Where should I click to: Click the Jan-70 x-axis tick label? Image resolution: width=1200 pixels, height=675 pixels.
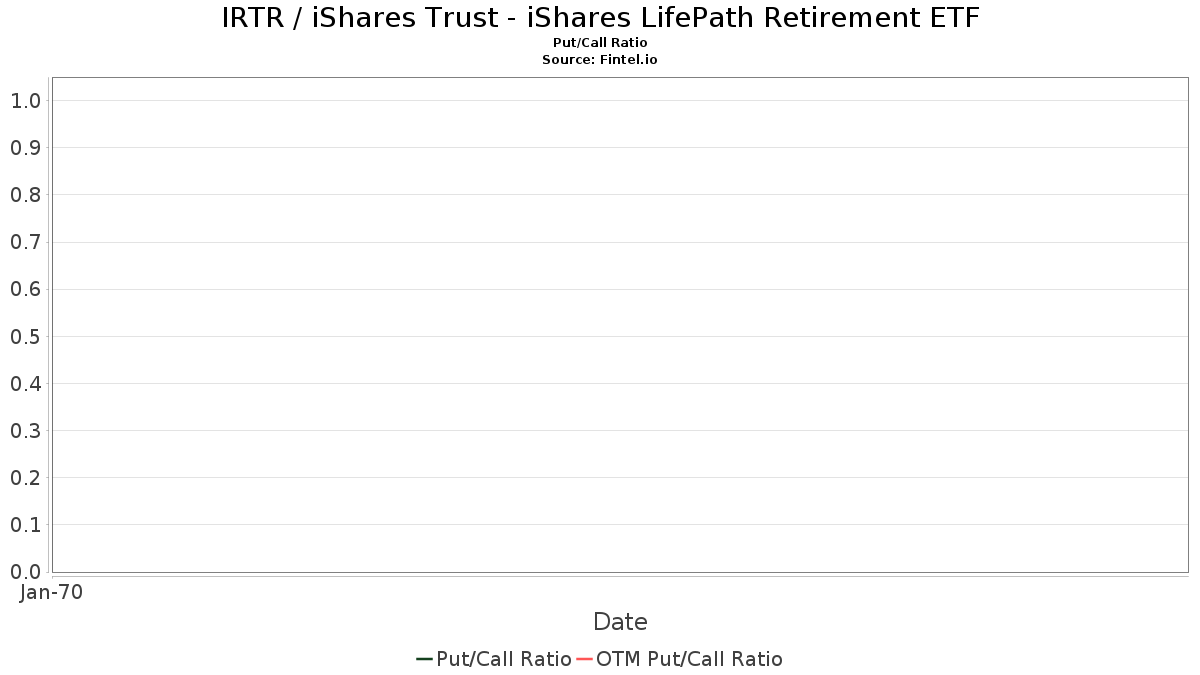[x=51, y=592]
